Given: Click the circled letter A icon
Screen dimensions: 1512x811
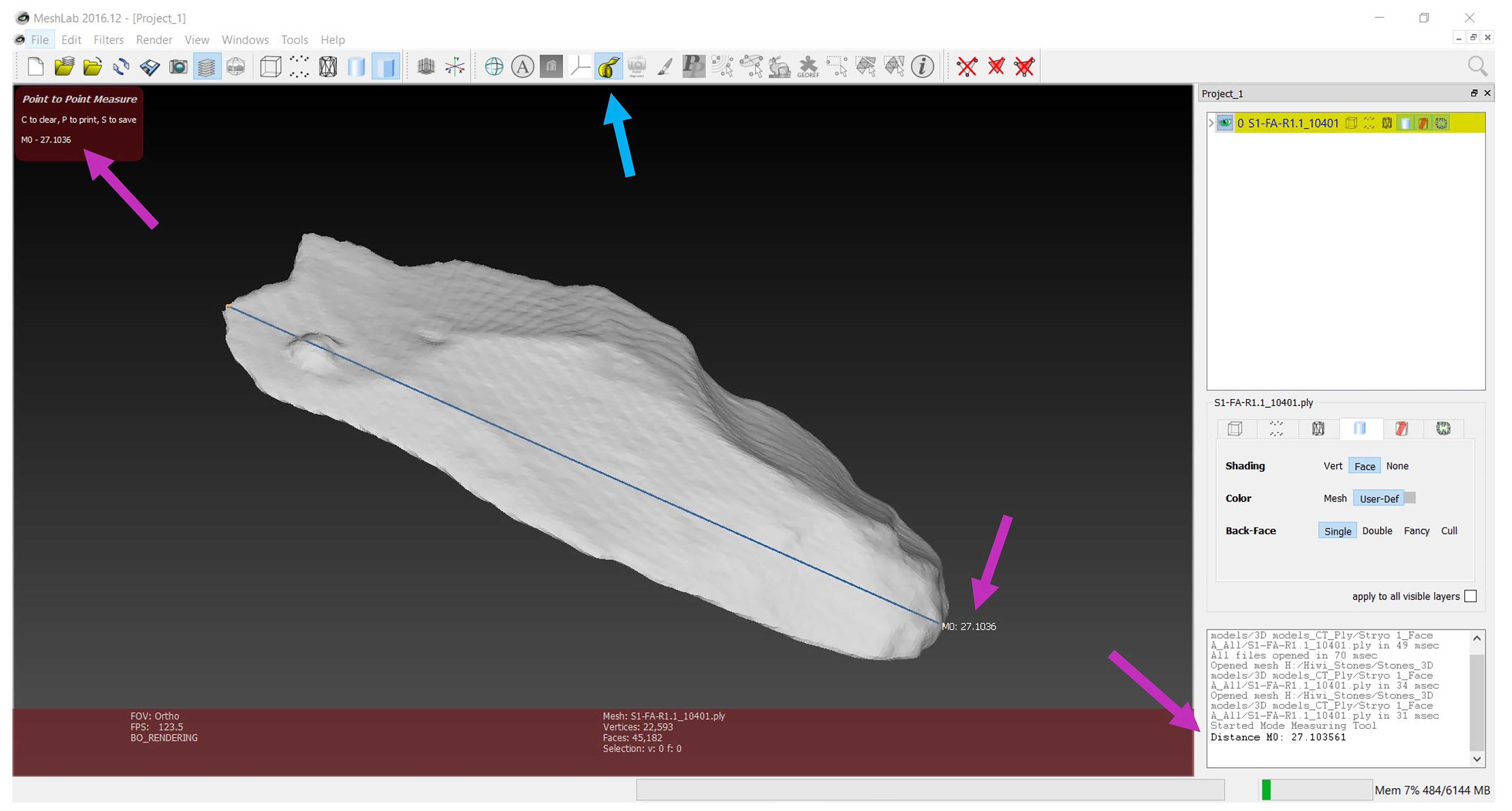Looking at the screenshot, I should click(x=523, y=66).
